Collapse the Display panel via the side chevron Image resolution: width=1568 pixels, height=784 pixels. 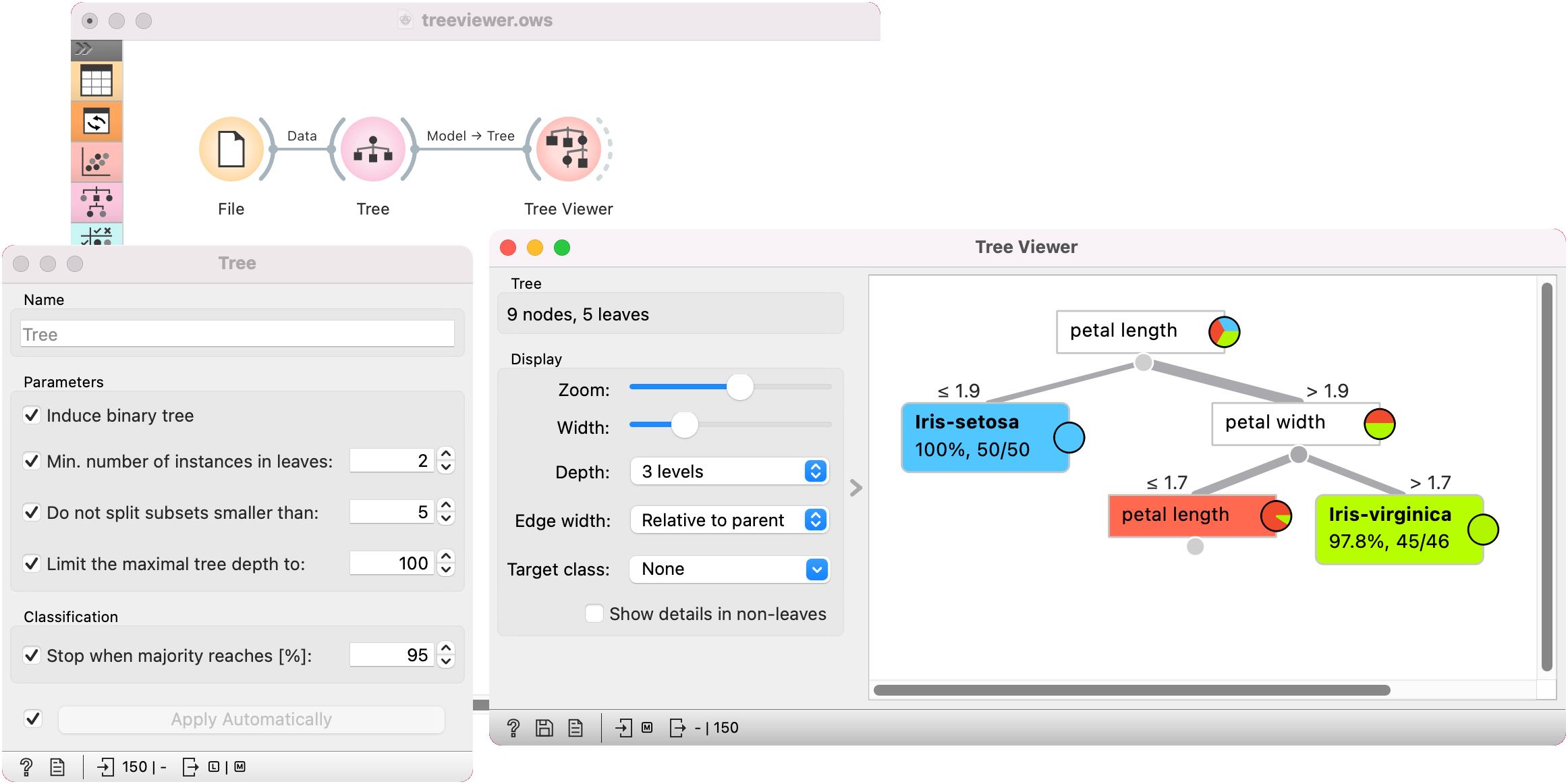pyautogui.click(x=856, y=487)
